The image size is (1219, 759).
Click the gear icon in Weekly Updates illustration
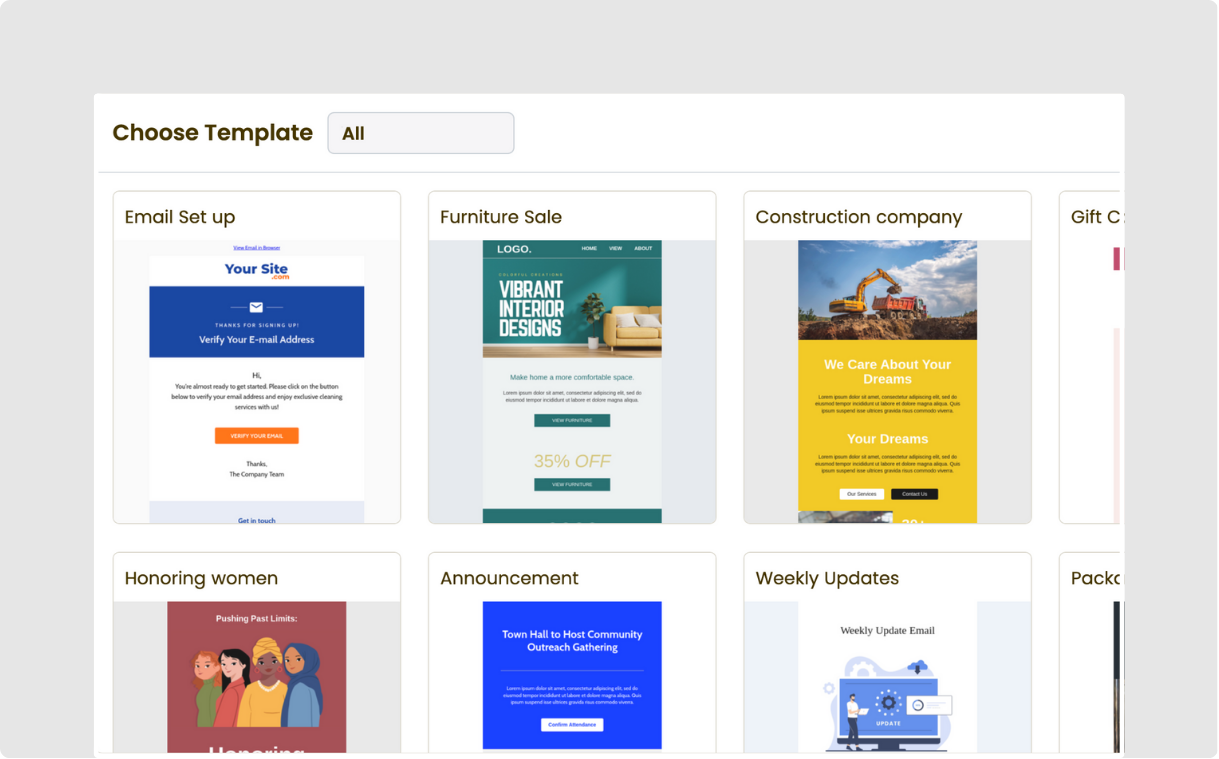click(888, 702)
